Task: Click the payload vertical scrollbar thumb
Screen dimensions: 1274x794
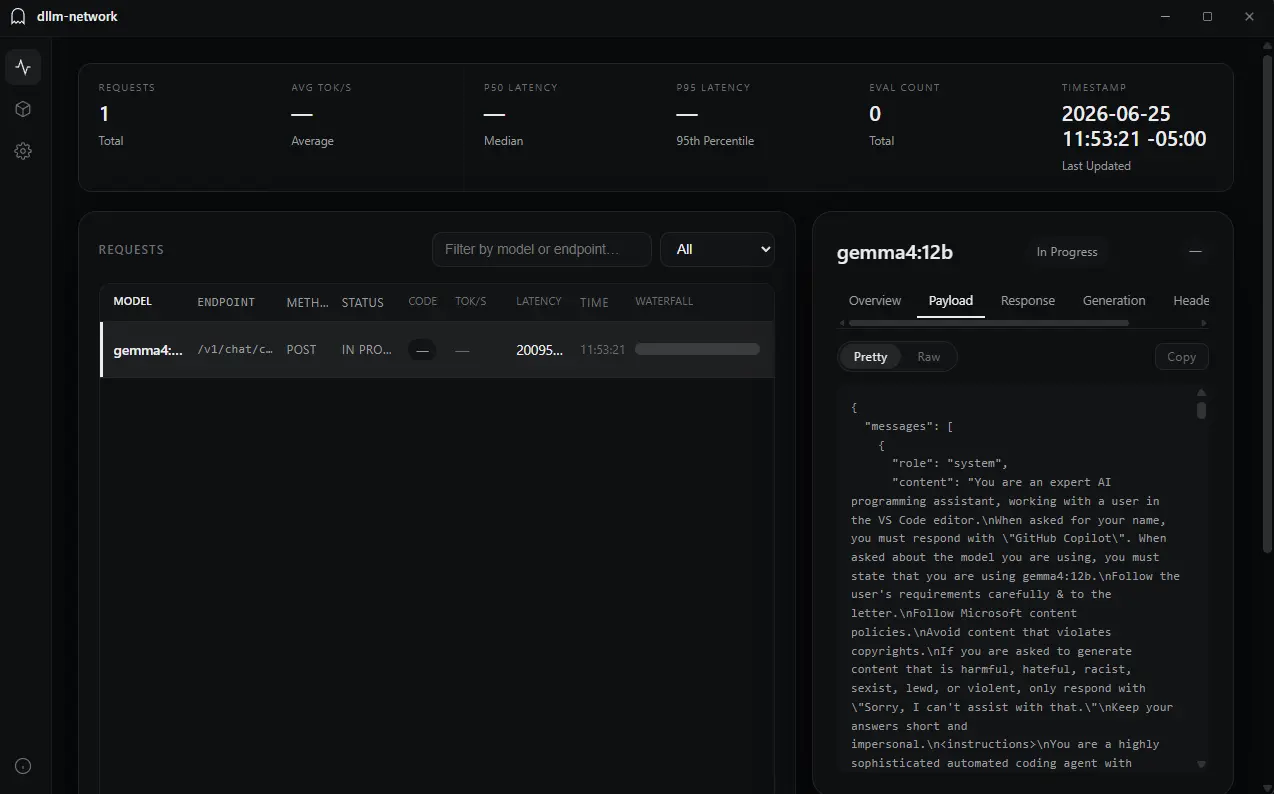Action: click(x=1201, y=410)
